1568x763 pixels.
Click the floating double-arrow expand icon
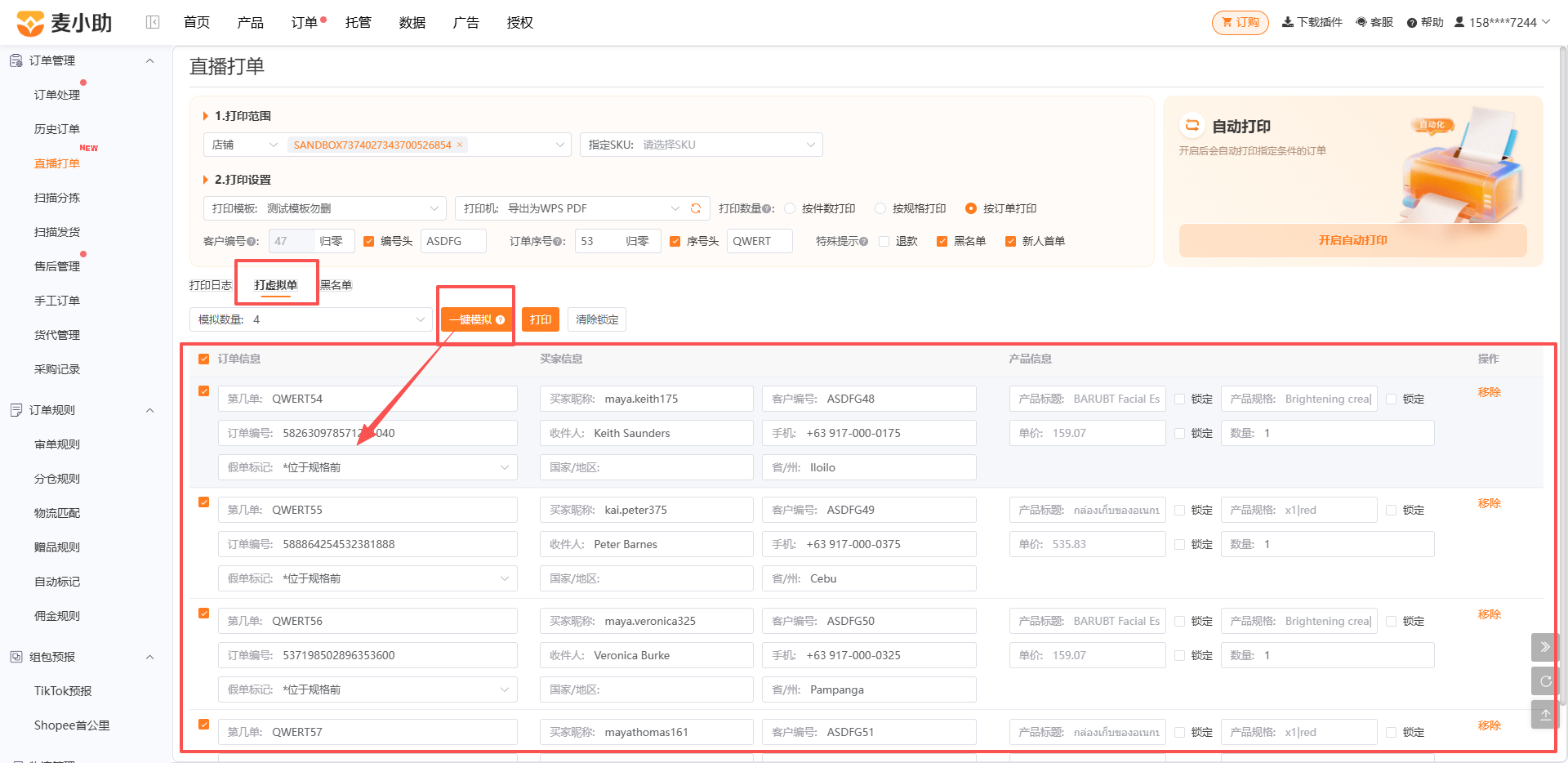[1545, 646]
